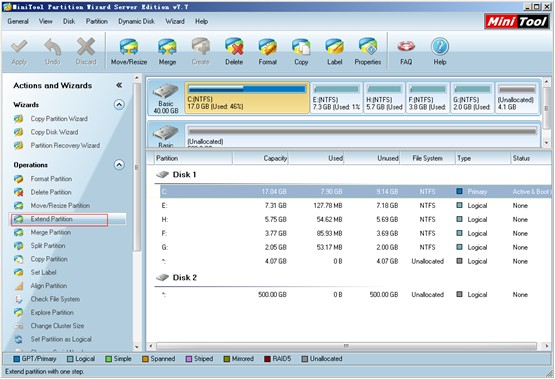Open Properties from the toolbar

368,52
